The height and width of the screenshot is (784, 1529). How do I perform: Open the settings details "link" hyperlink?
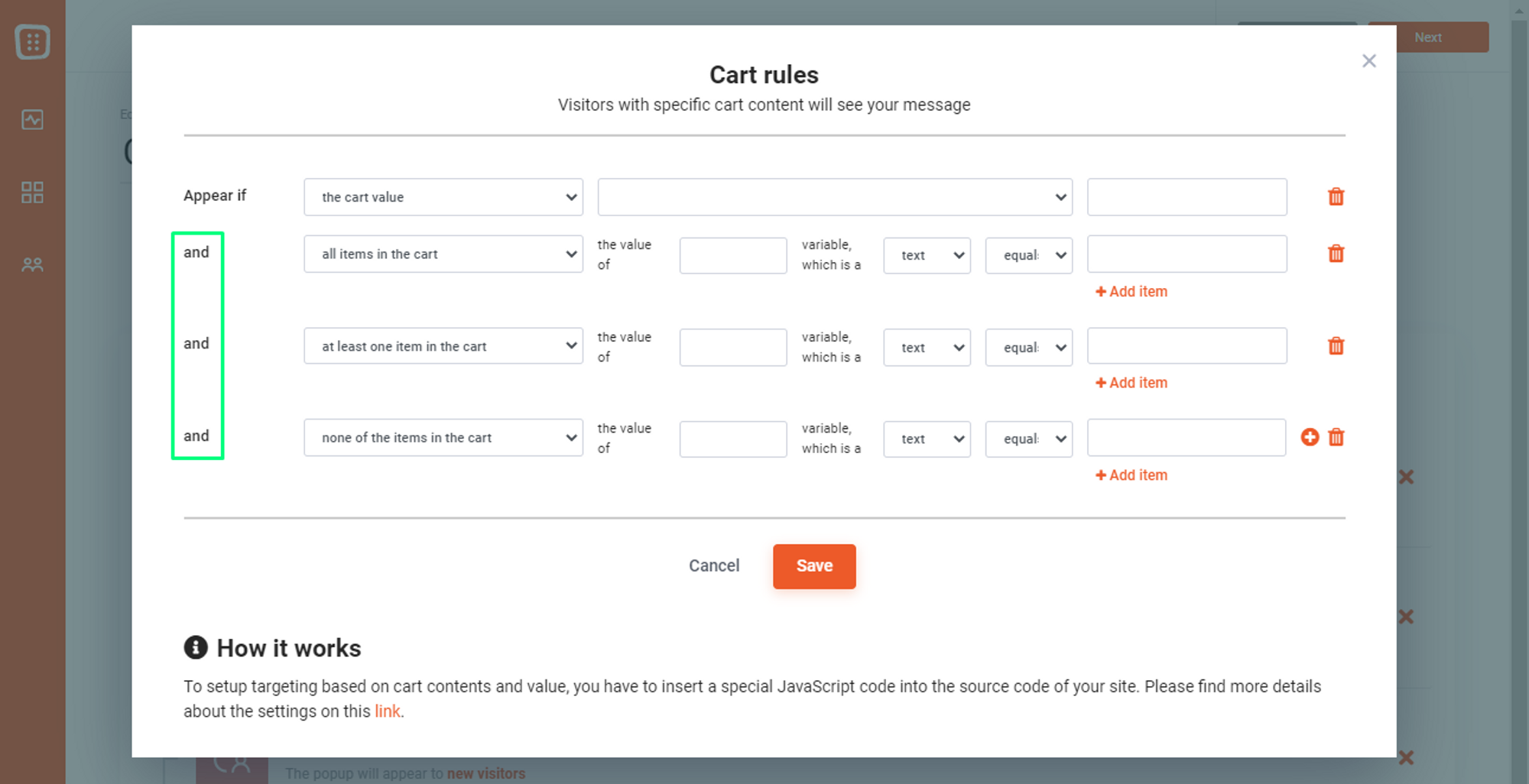coord(387,711)
